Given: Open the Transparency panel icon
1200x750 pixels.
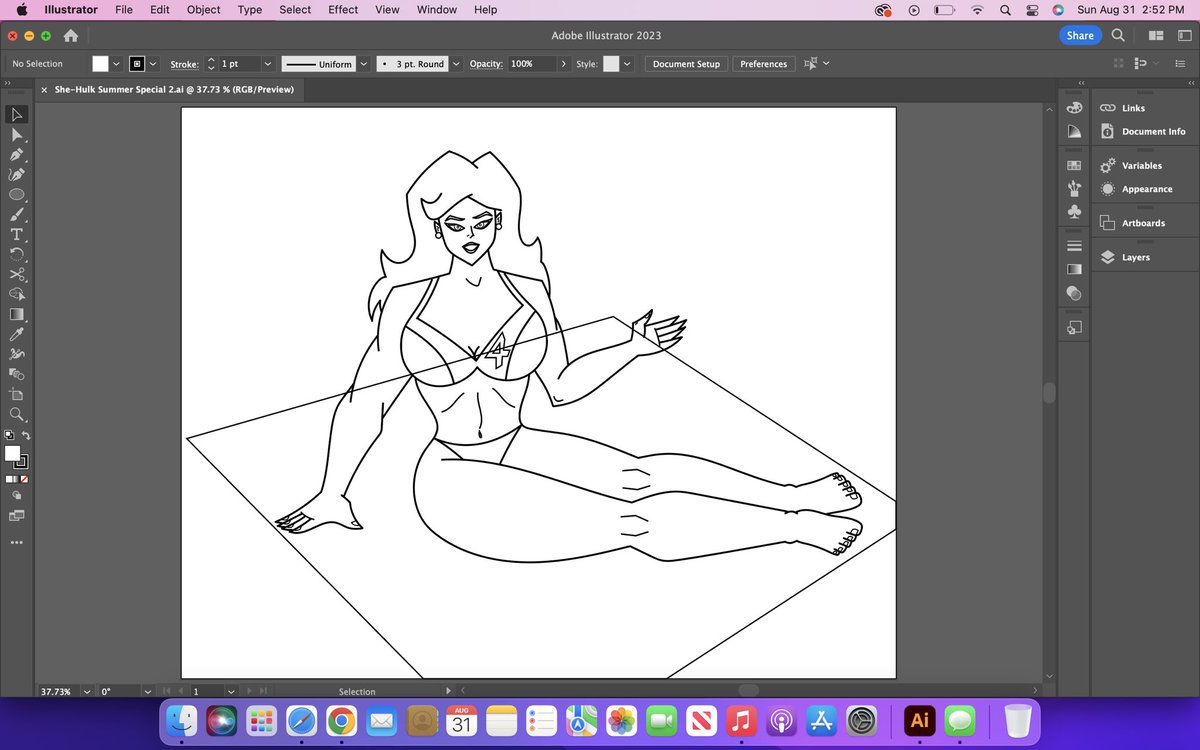Looking at the screenshot, I should (1074, 292).
